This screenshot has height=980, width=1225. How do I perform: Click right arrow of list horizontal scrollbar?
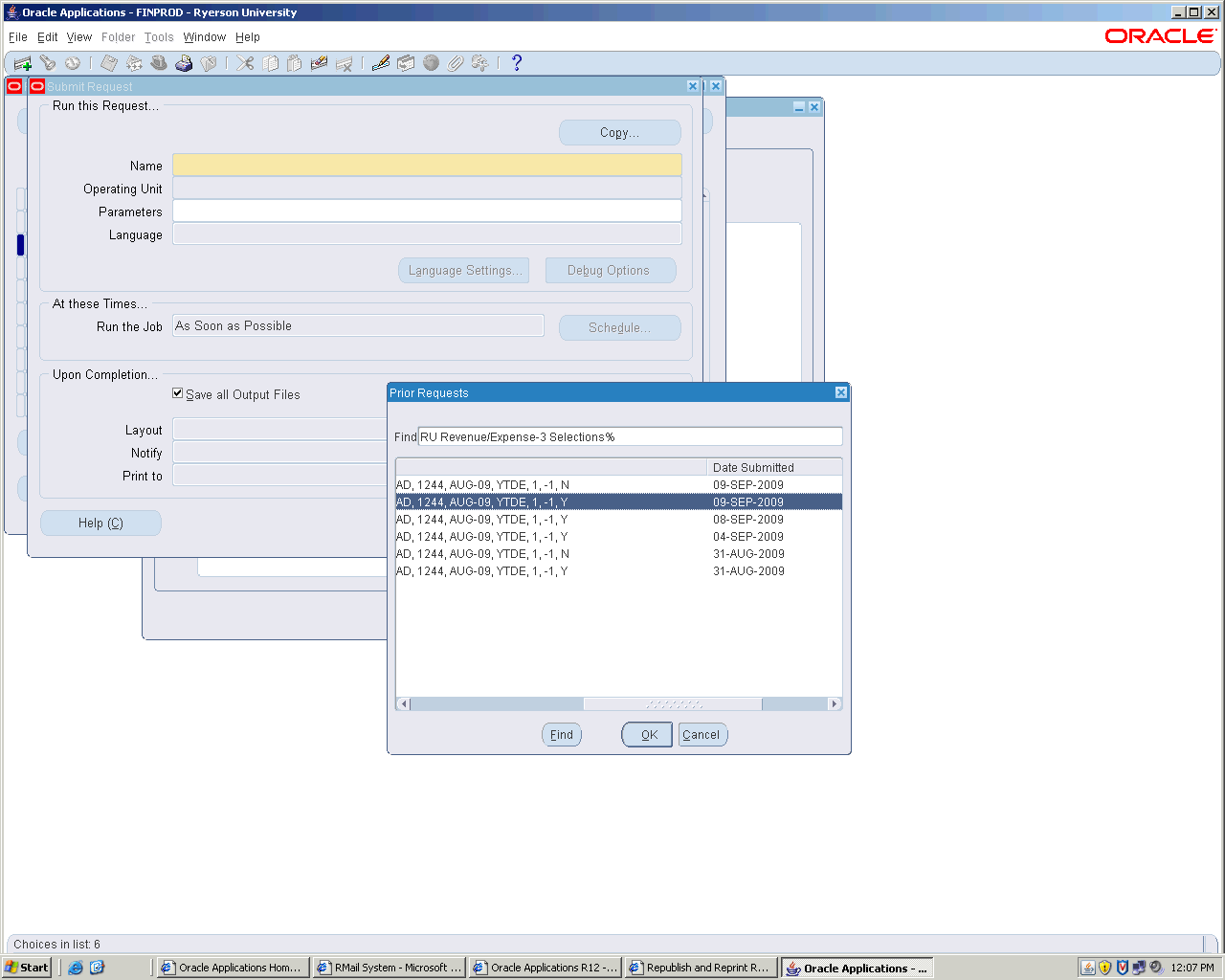(835, 704)
